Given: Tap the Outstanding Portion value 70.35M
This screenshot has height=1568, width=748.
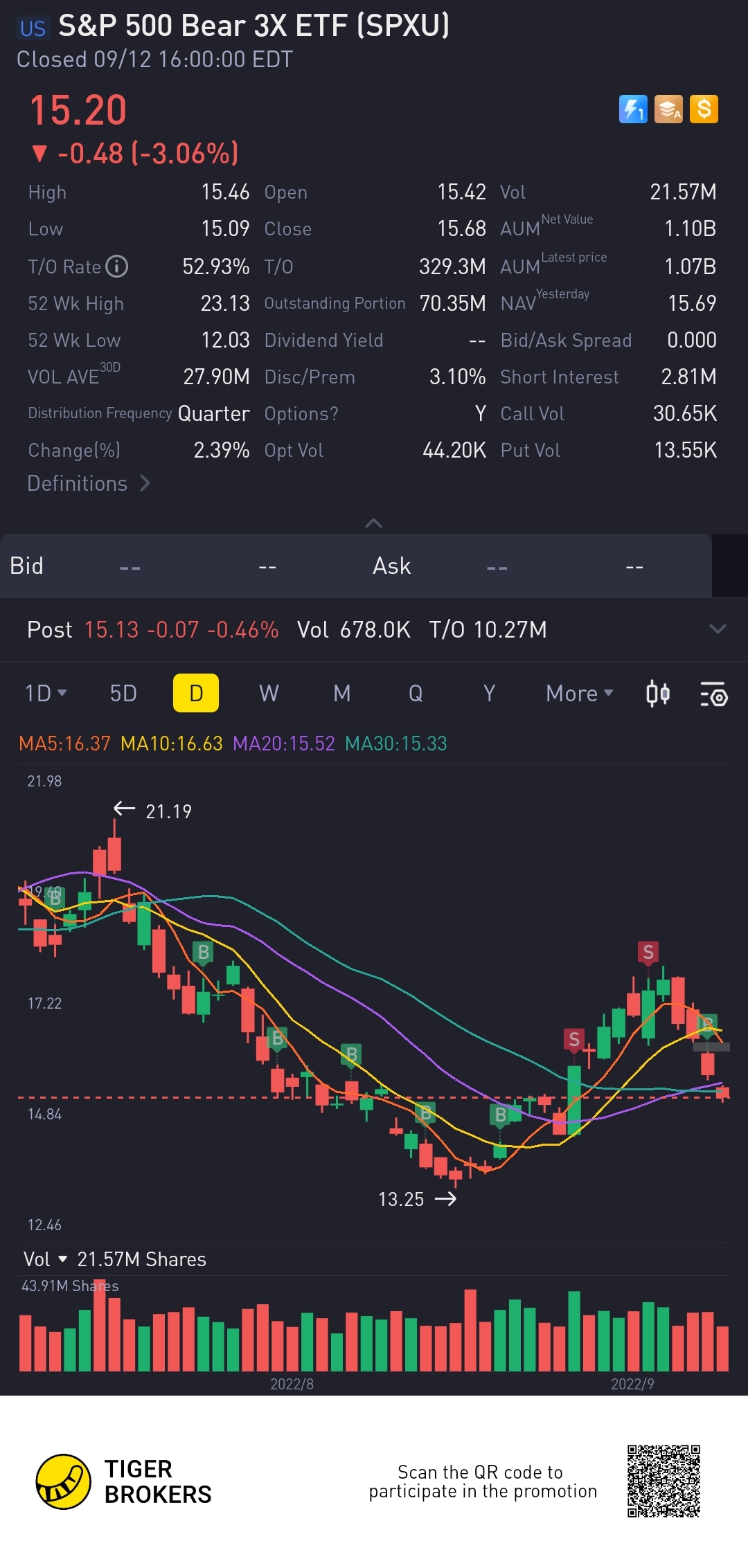Looking at the screenshot, I should click(452, 303).
